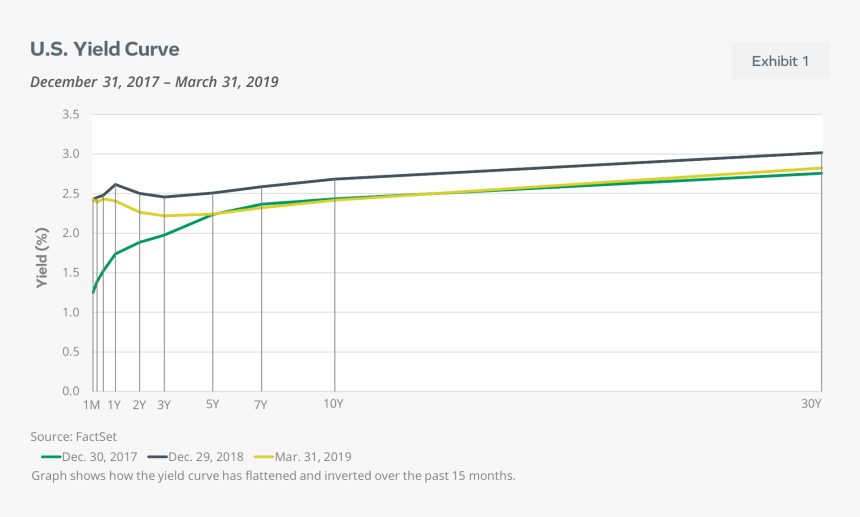The width and height of the screenshot is (860, 517).
Task: Click the 1M x-axis label
Action: pyautogui.click(x=91, y=404)
